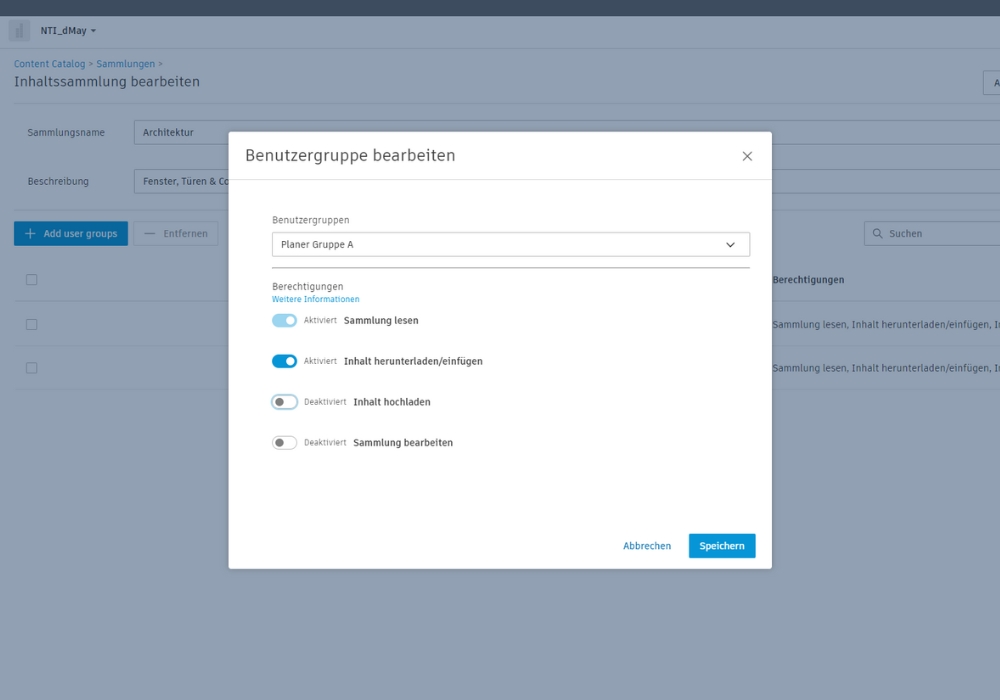Click the search magnifier icon
This screenshot has width=1000, height=700.
877,234
